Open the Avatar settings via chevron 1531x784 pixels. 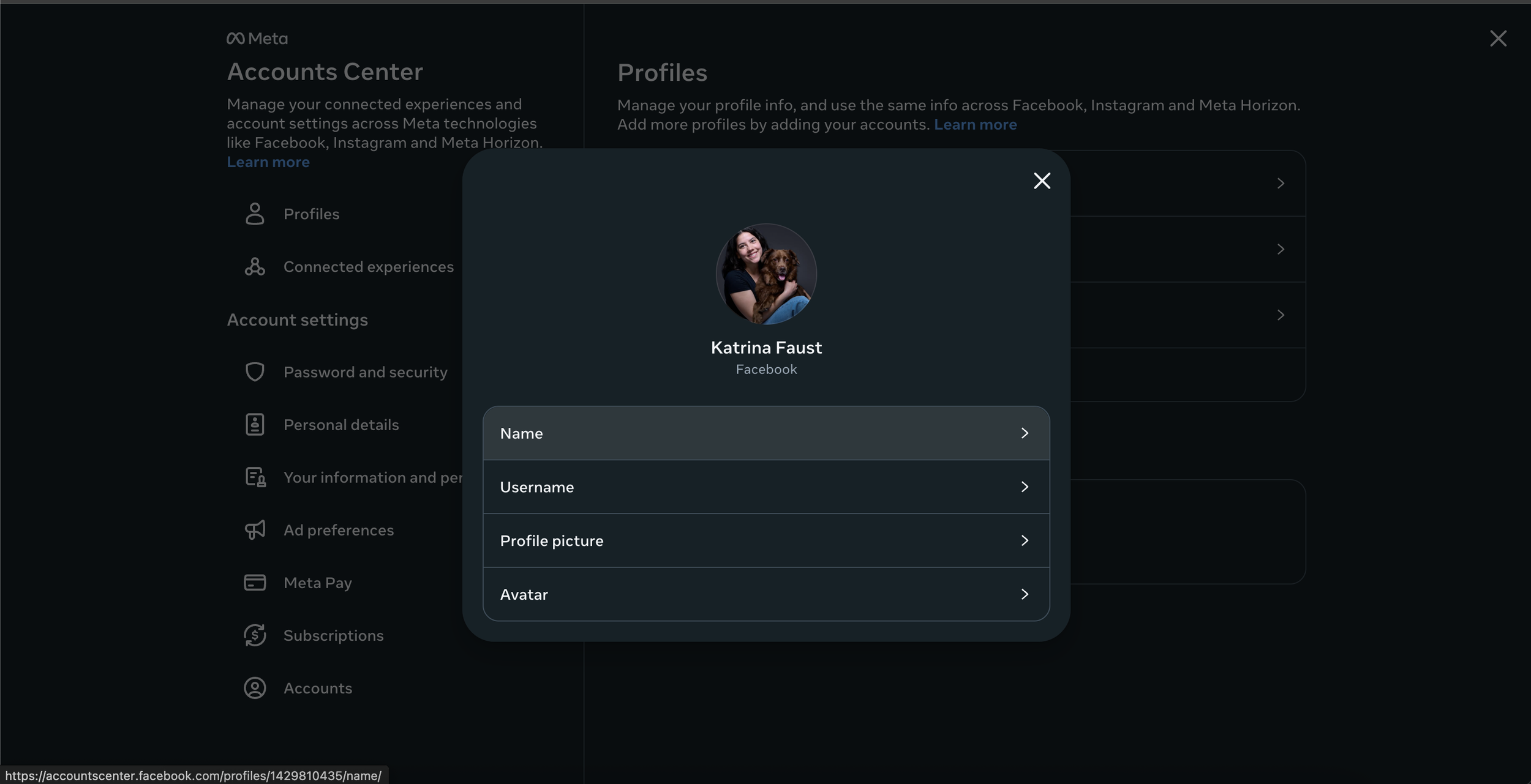tap(1025, 593)
